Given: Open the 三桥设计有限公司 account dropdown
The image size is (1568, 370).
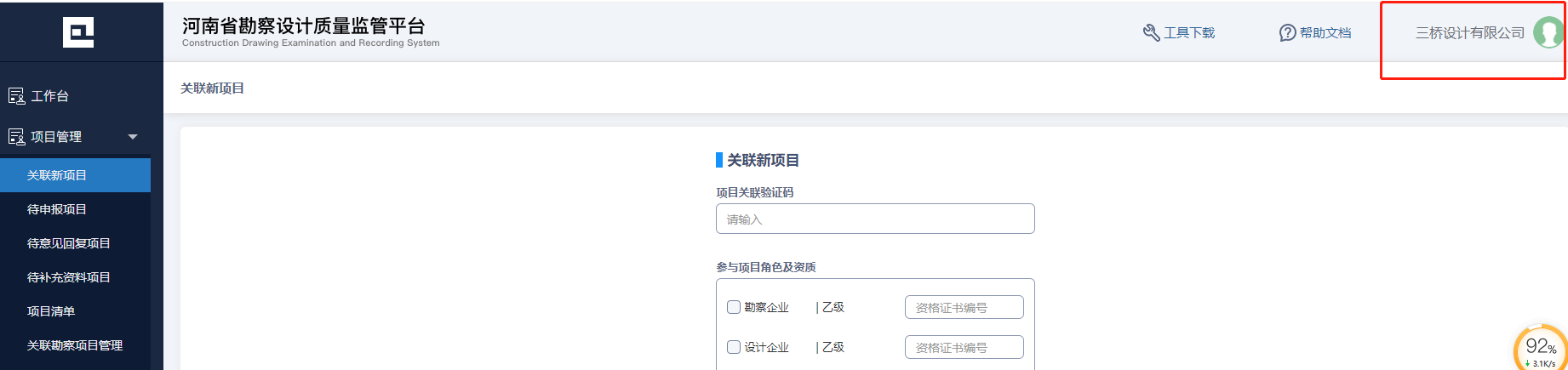Looking at the screenshot, I should pos(1469,33).
